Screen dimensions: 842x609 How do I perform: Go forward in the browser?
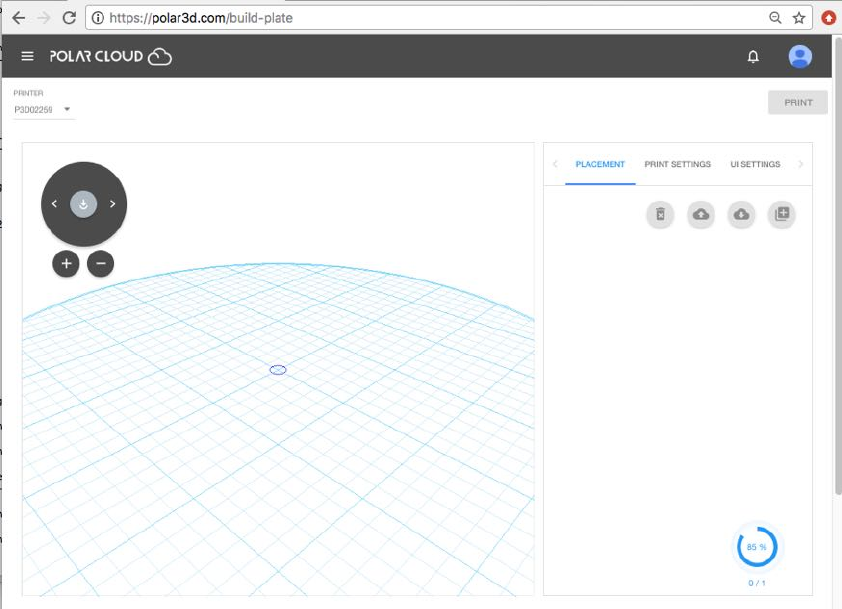click(43, 18)
